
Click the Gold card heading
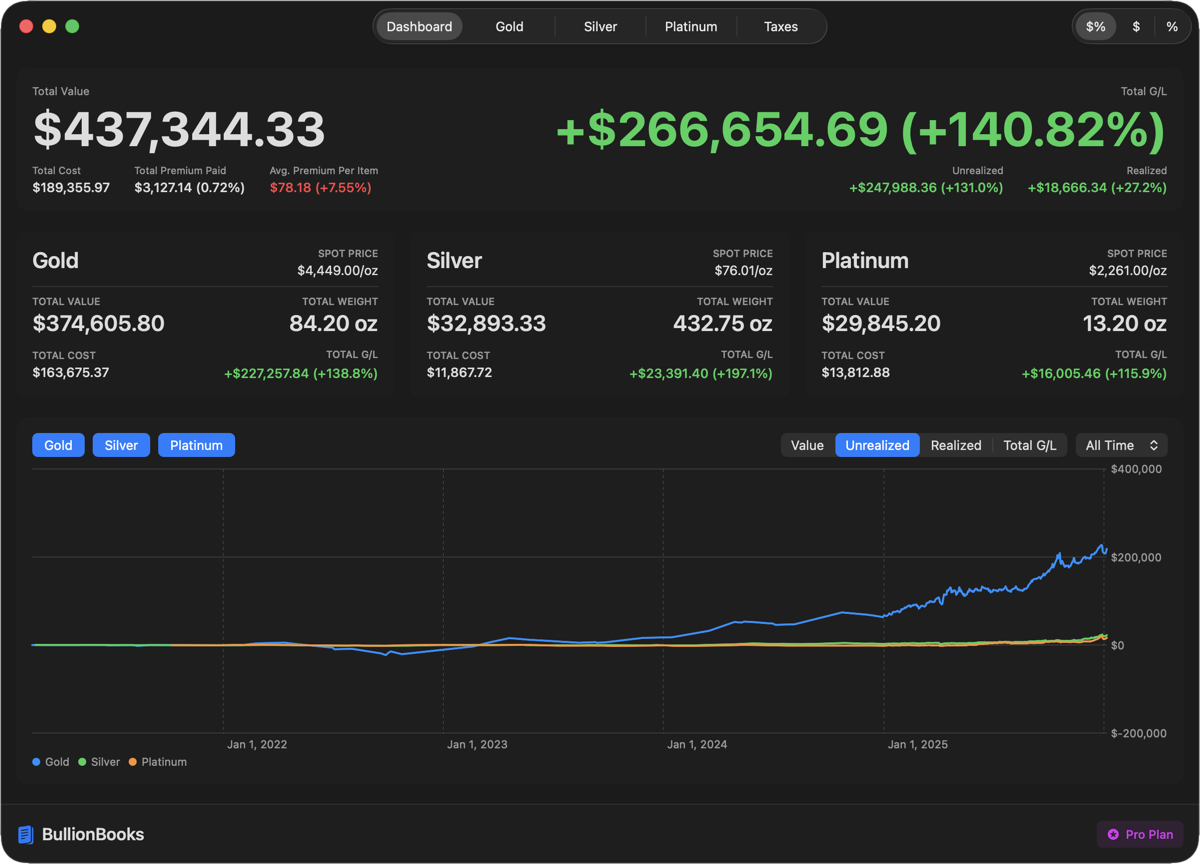(x=55, y=261)
